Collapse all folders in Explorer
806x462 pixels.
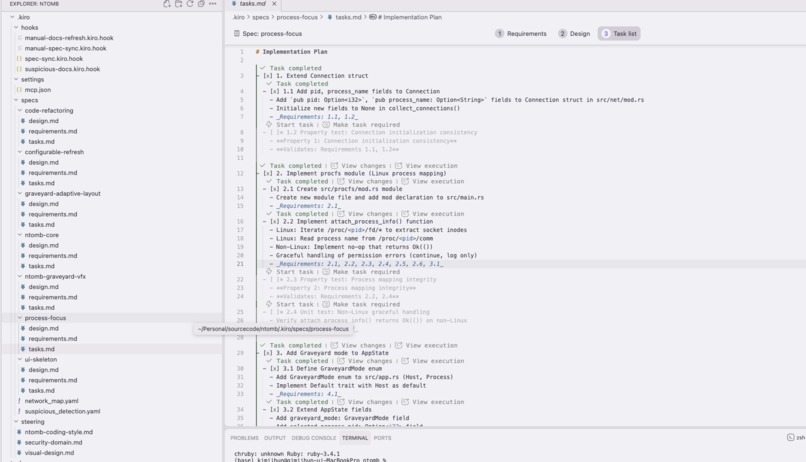(x=201, y=4)
